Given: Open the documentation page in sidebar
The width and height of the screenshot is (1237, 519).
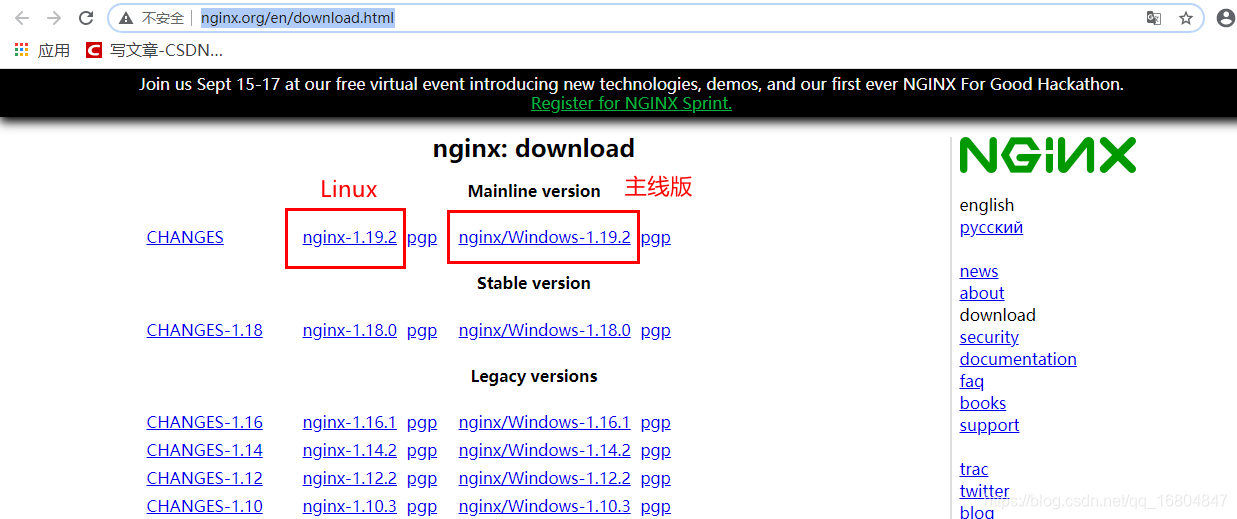Looking at the screenshot, I should pos(1018,359).
